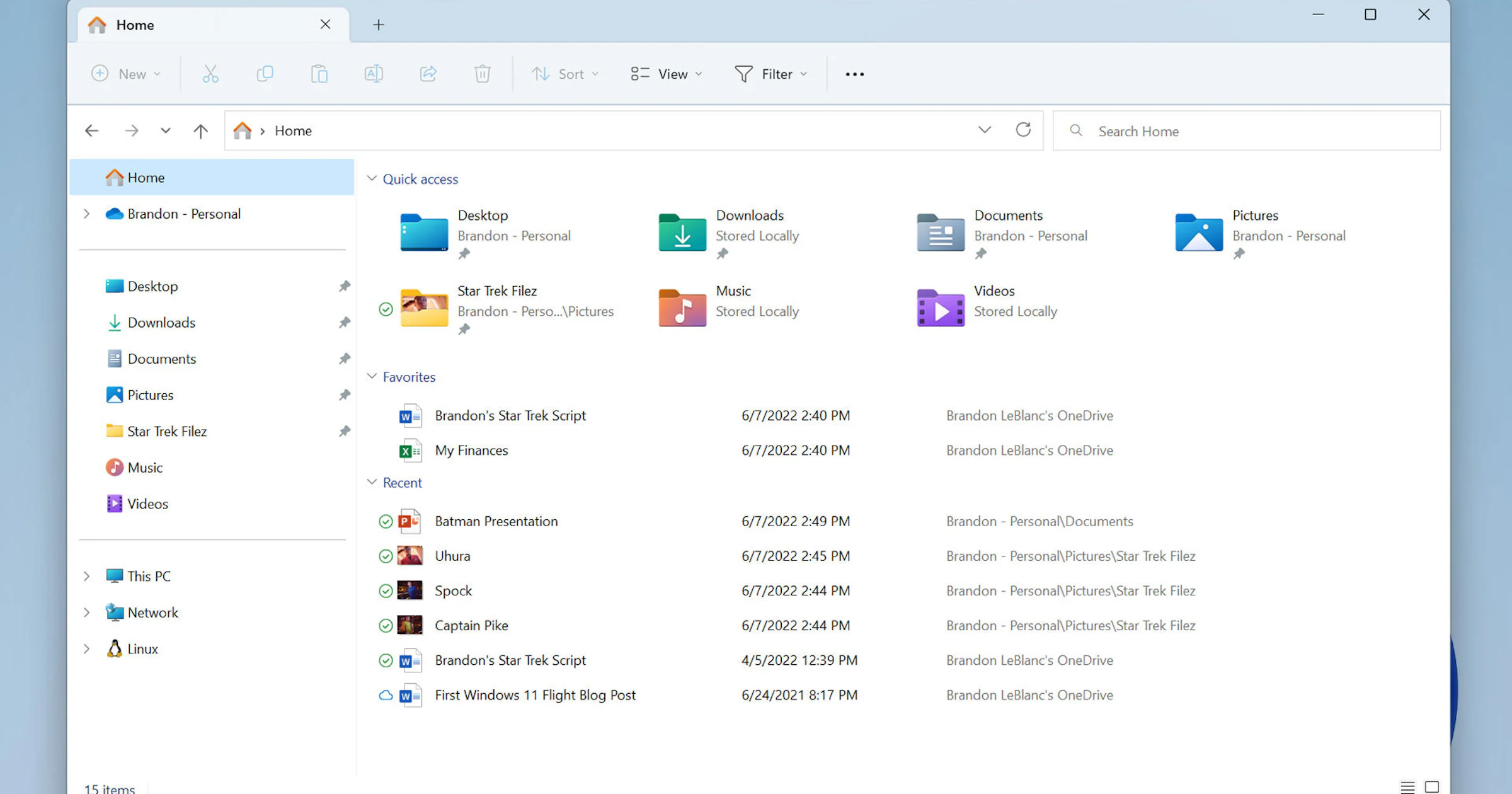Viewport: 1512px width, 794px height.
Task: Go forward with the right arrow
Action: 131,130
